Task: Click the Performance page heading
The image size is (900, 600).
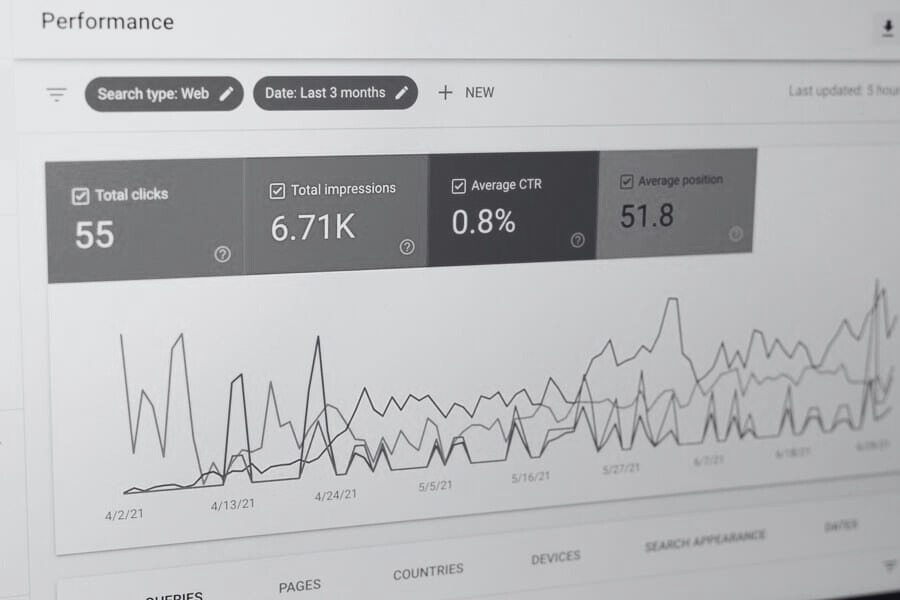Action: tap(106, 21)
